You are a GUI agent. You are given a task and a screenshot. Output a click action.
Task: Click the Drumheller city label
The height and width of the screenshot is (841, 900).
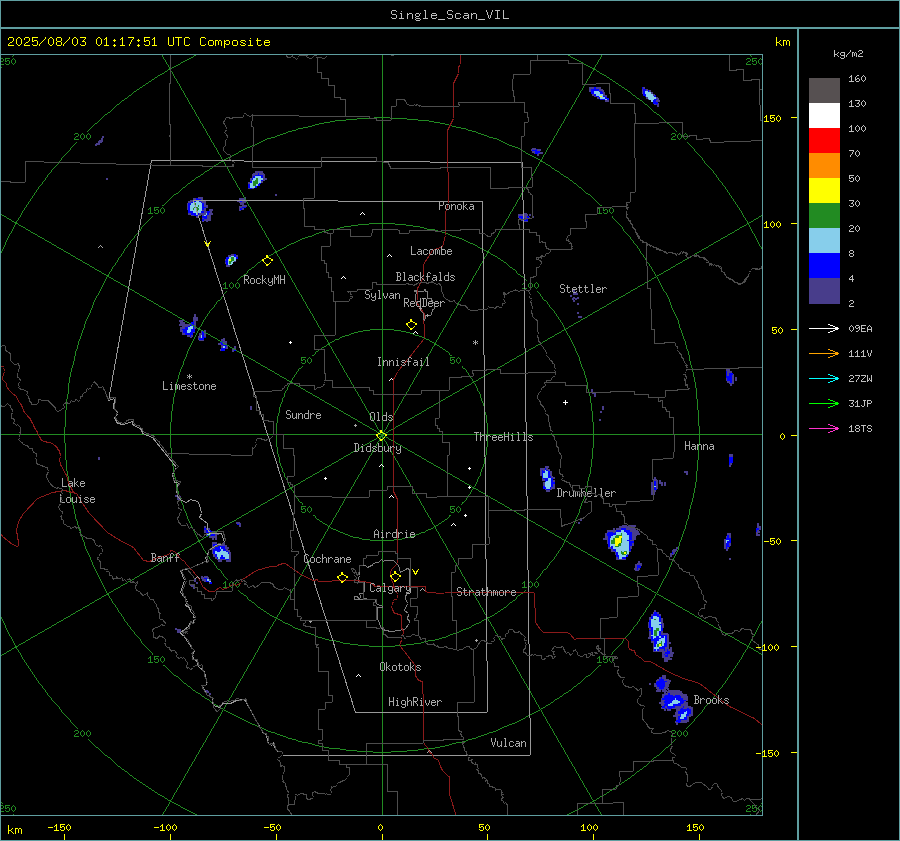pos(586,493)
